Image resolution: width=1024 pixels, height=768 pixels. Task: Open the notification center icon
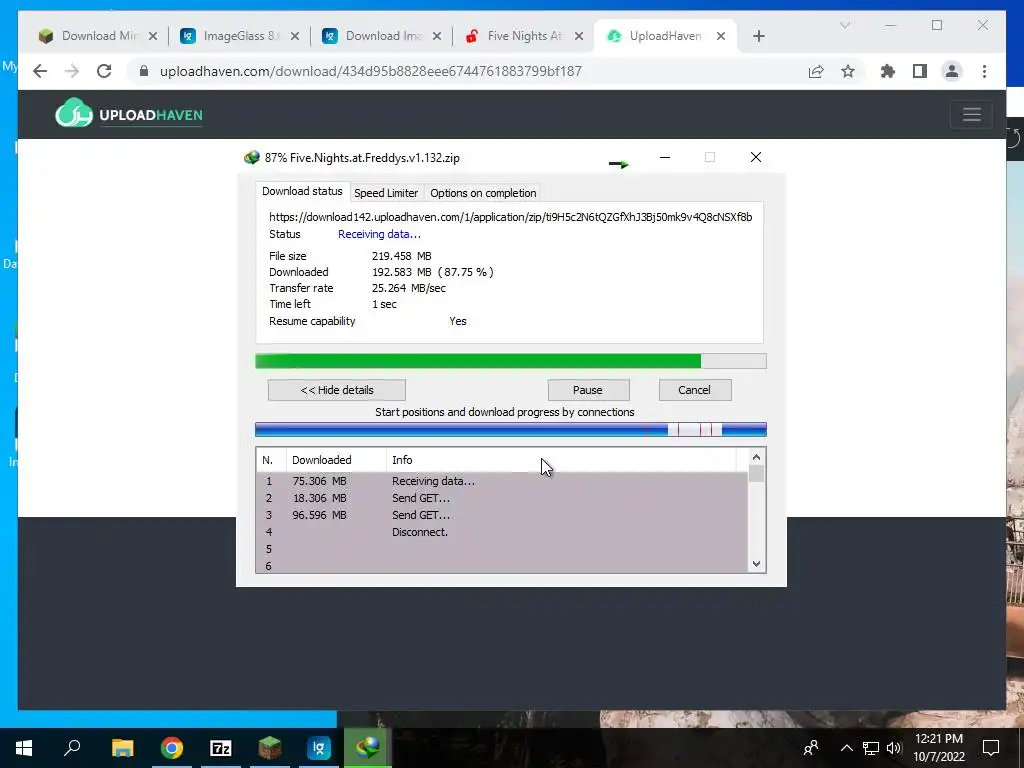pyautogui.click(x=991, y=748)
